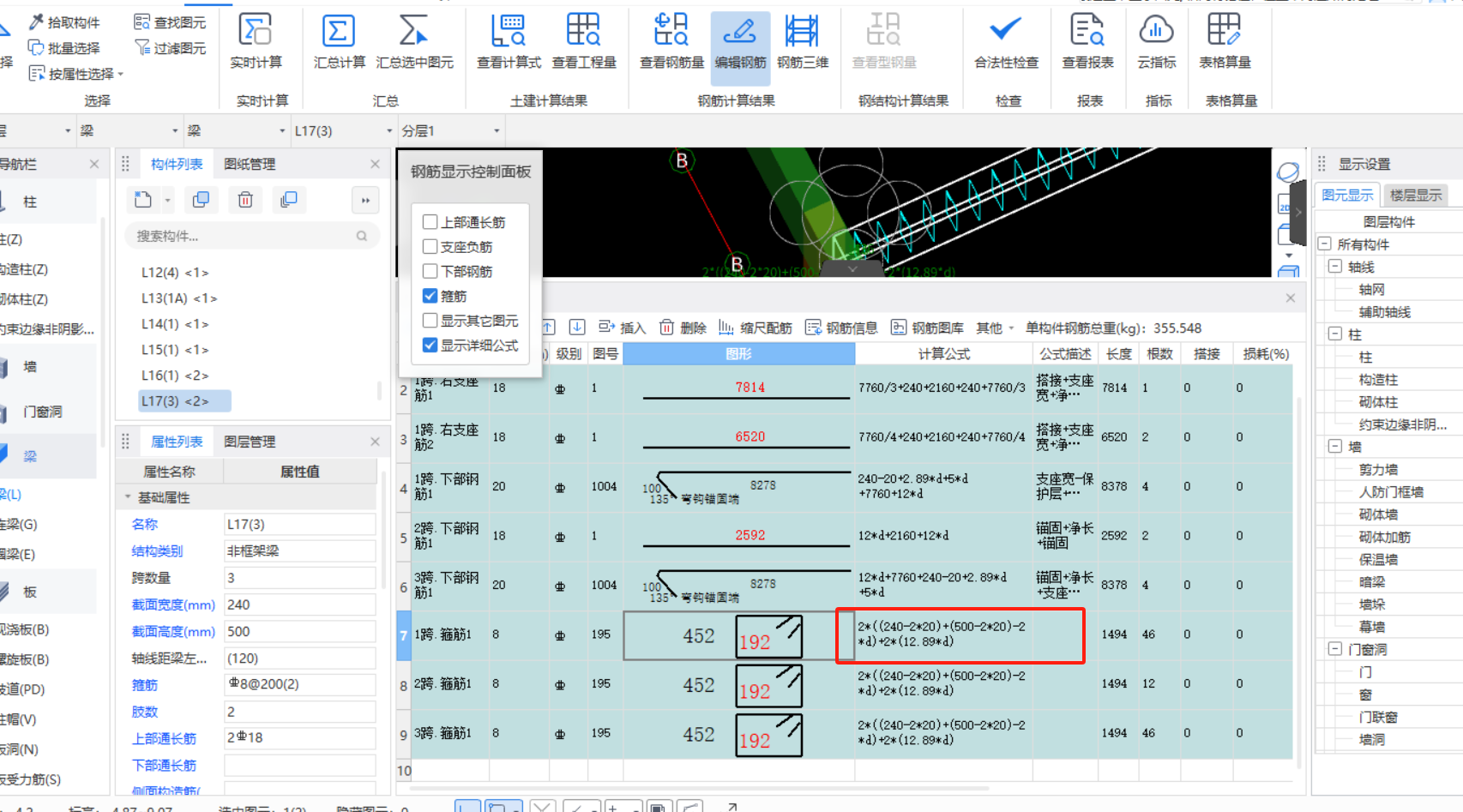Image resolution: width=1463 pixels, height=812 pixels.
Task: Open the 表格算量 tool
Action: 1225,40
